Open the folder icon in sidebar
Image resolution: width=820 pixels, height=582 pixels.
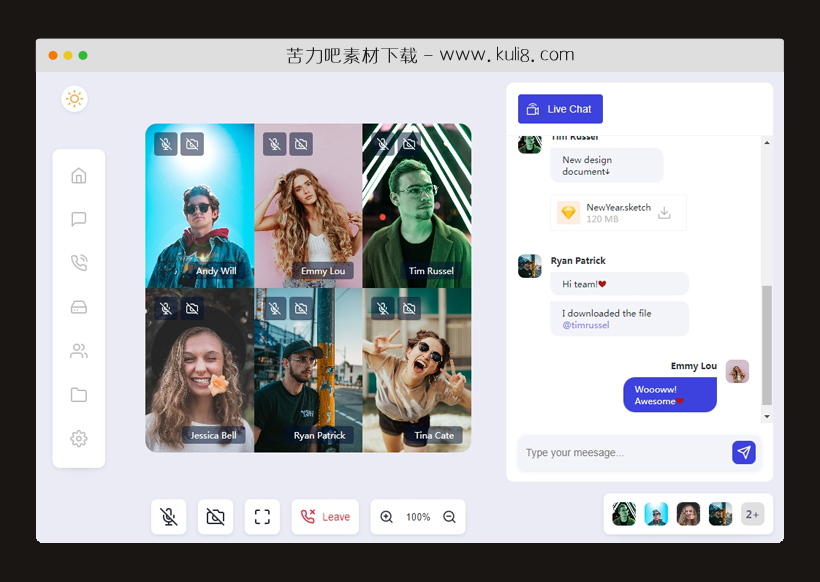click(79, 395)
